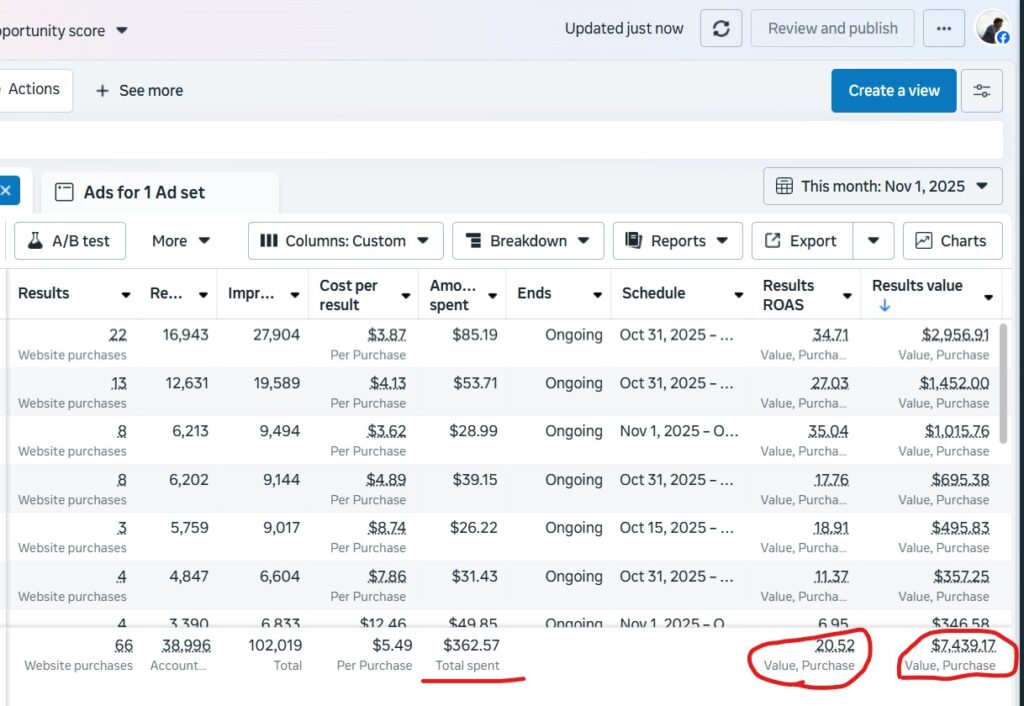Open the Charts panel
This screenshot has width=1024, height=706.
click(951, 241)
